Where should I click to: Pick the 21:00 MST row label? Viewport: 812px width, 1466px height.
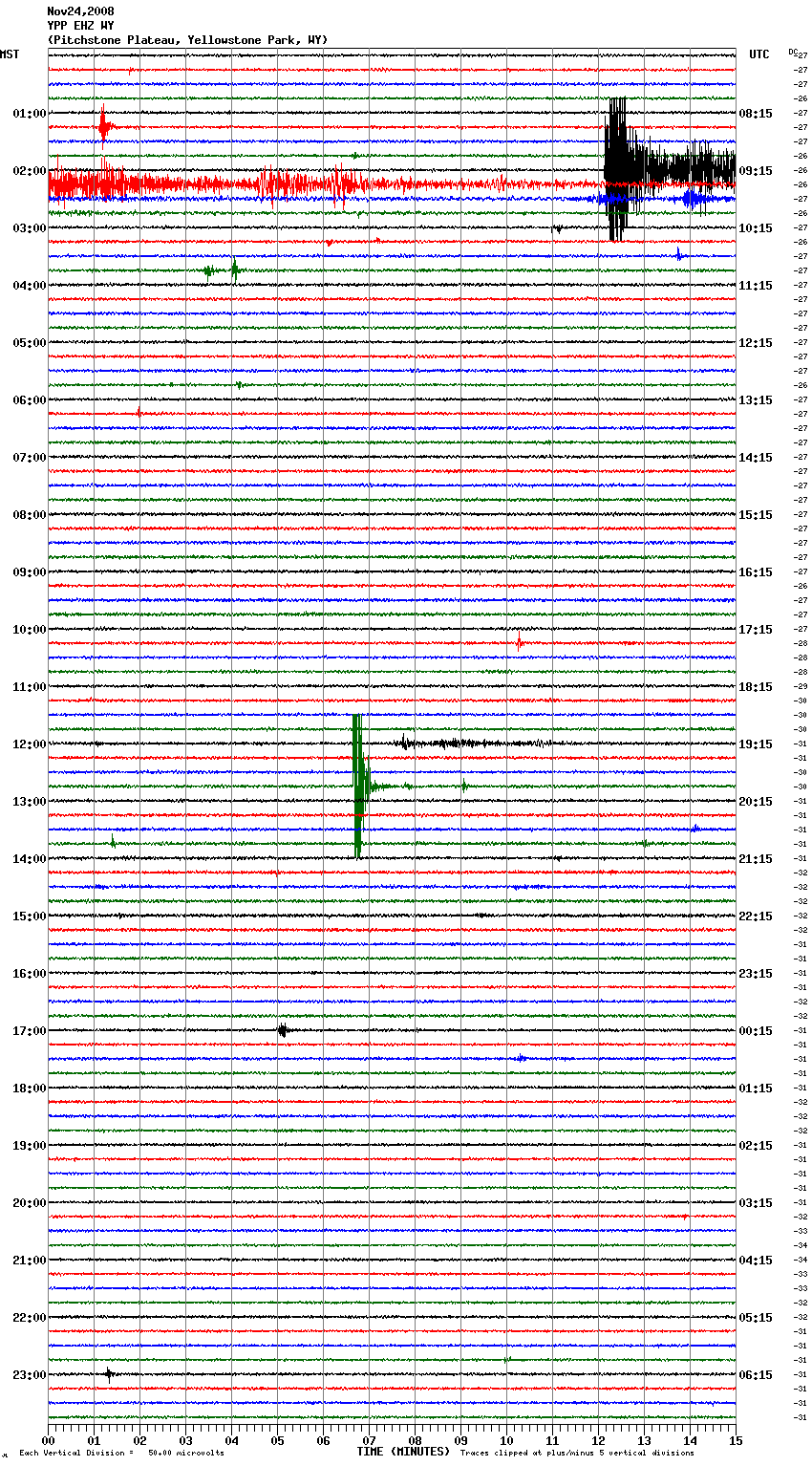[29, 1261]
